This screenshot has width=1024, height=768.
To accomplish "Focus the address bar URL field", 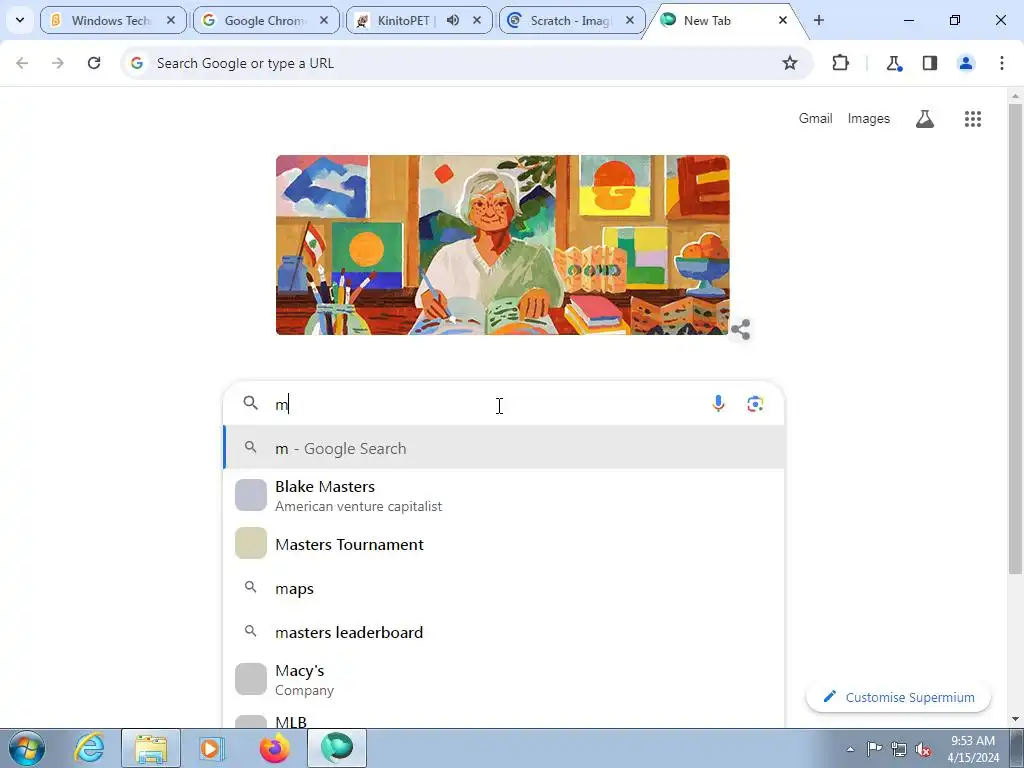I will point(467,63).
